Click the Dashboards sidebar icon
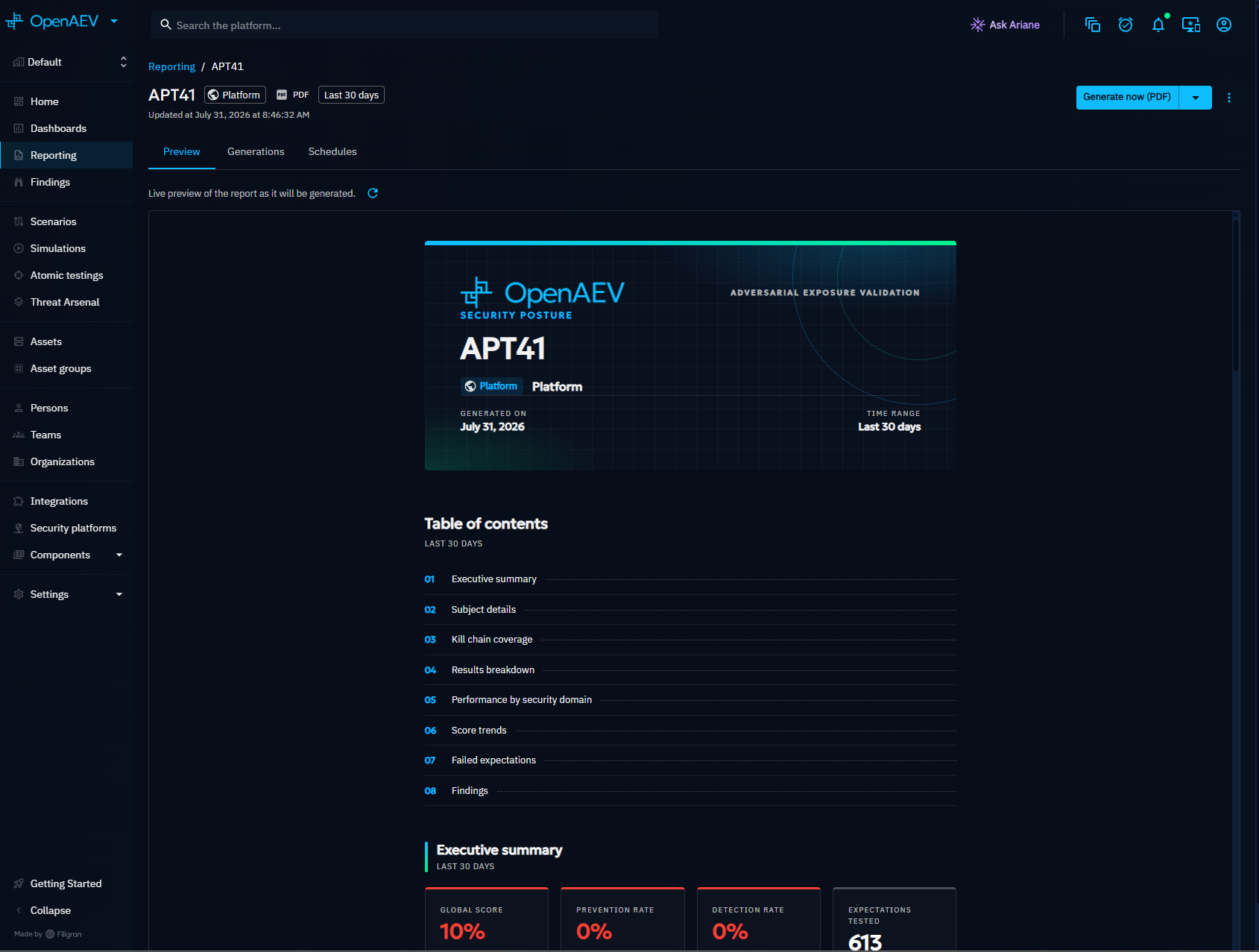1259x952 pixels. 19,128
